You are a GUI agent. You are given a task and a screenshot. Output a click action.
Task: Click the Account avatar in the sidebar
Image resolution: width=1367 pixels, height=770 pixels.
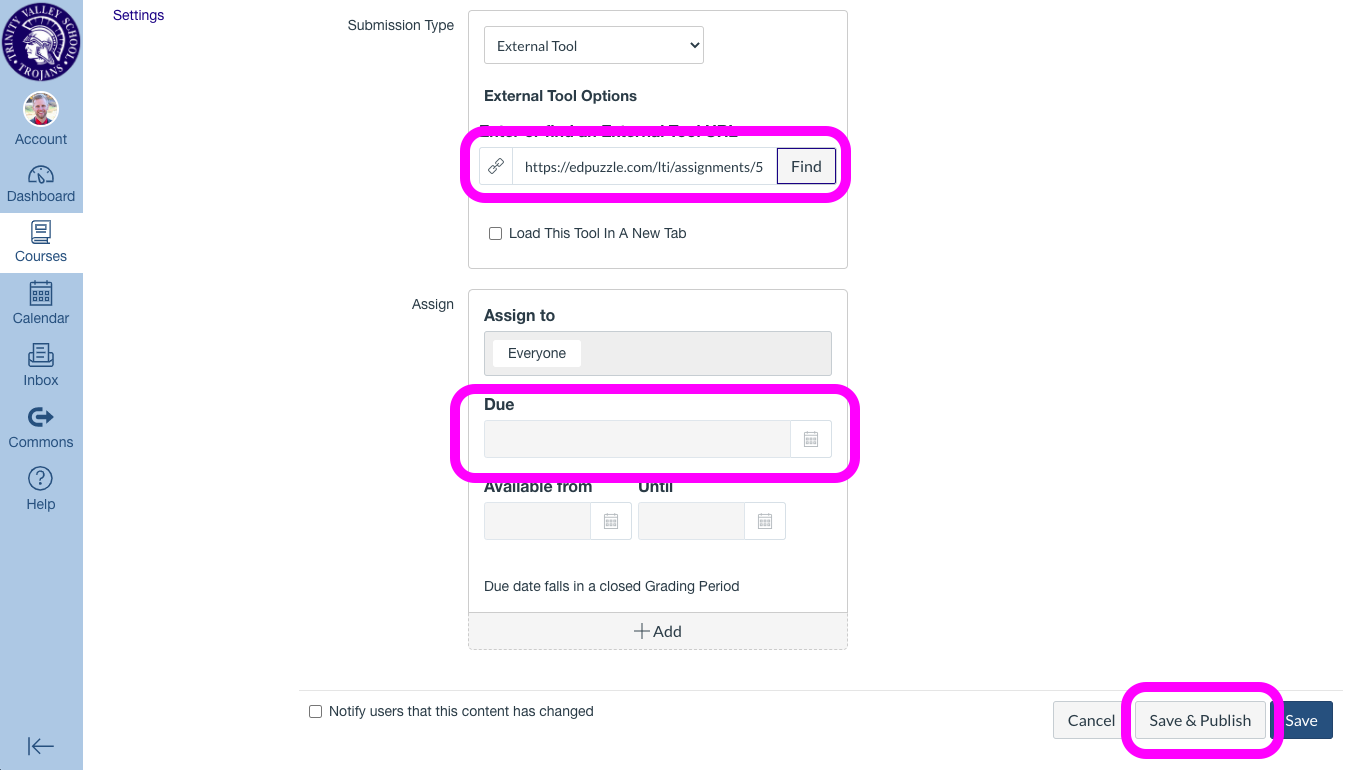pyautogui.click(x=41, y=110)
